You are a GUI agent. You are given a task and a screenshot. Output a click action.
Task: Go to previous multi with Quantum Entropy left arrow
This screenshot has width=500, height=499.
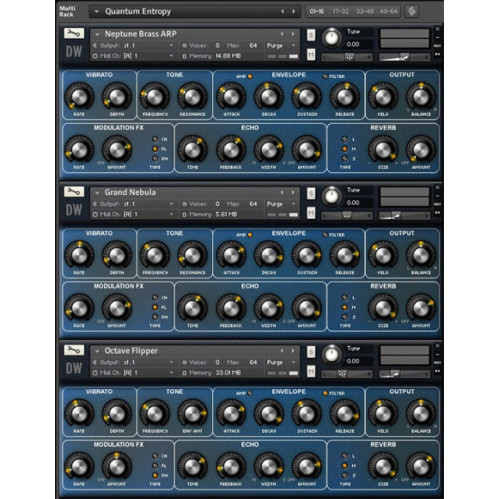coord(282,11)
